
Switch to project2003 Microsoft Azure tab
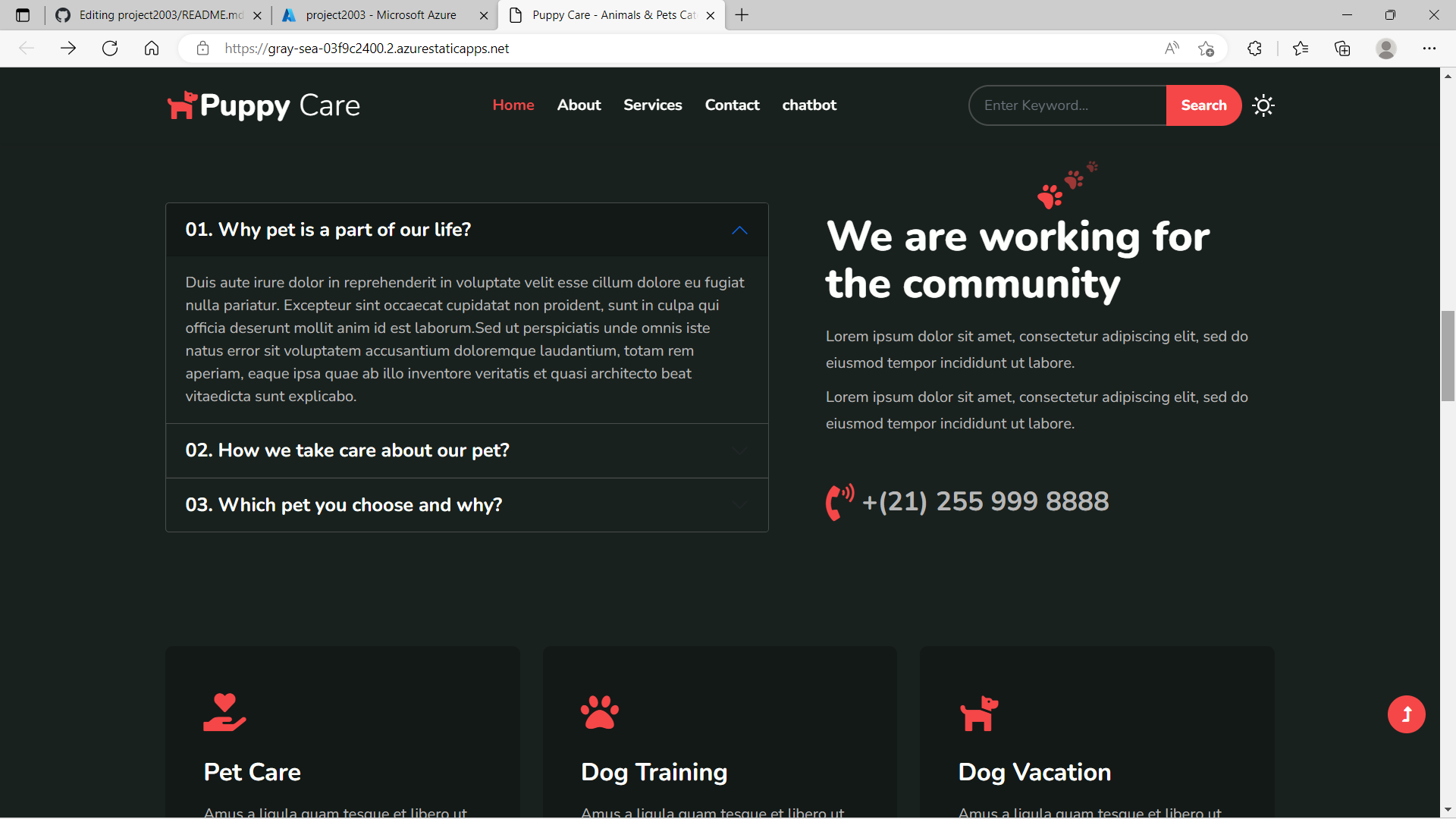(381, 15)
